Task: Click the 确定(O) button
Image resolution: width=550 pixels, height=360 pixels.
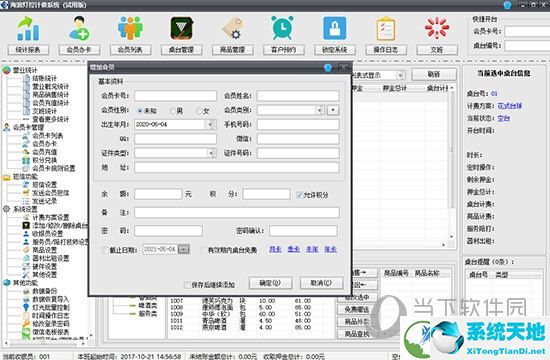Action: [270, 283]
